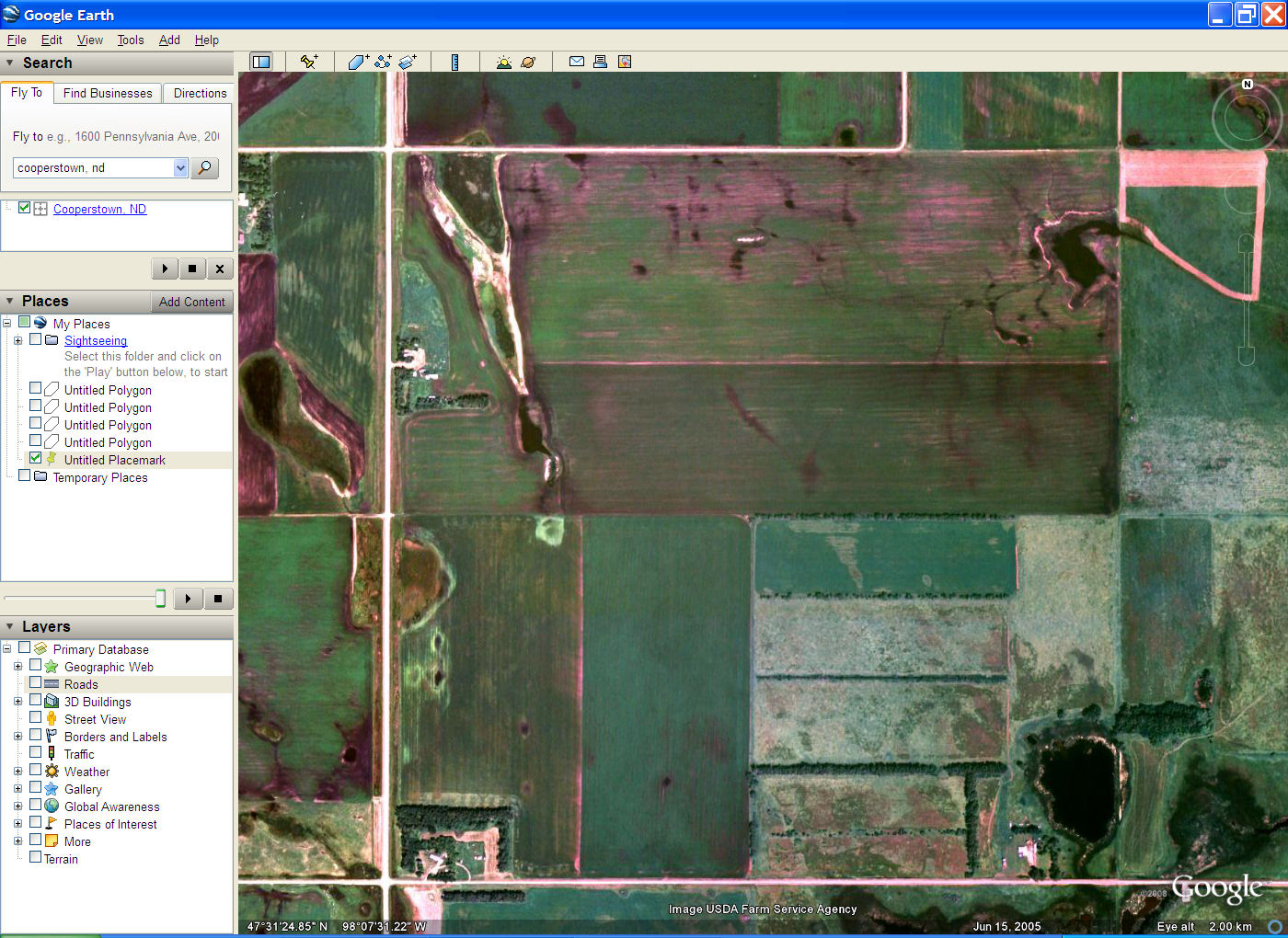Open the Add menu
This screenshot has height=938, width=1288.
tap(169, 40)
